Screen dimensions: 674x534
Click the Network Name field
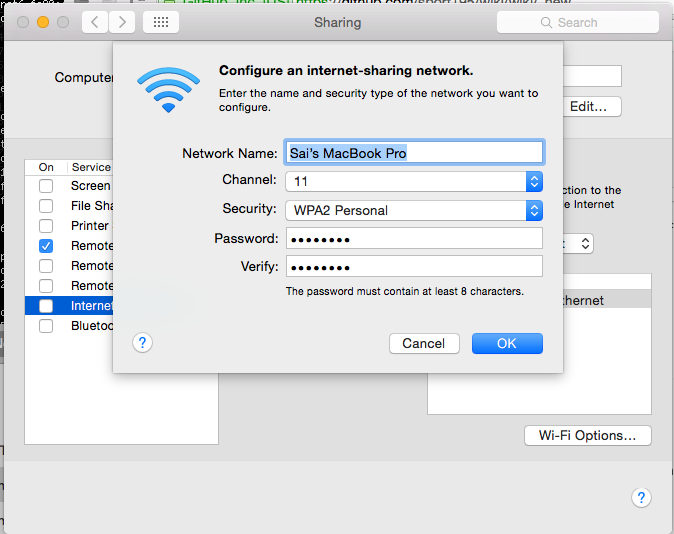coord(414,153)
